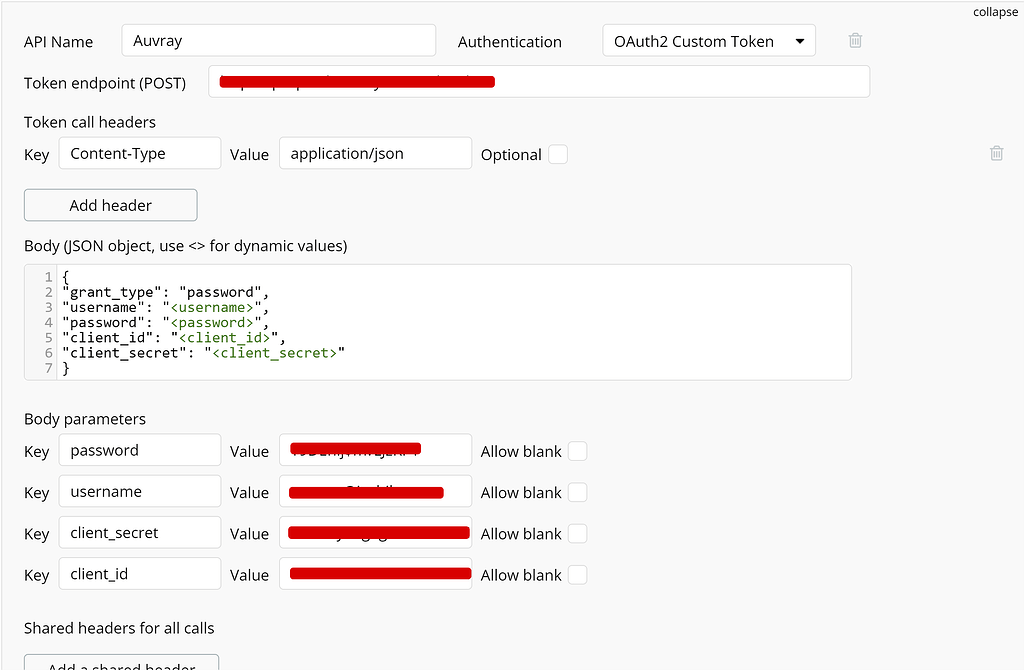Image resolution: width=1024 pixels, height=670 pixels.
Task: Remove the Content-Type header via trash icon
Action: pyautogui.click(x=996, y=153)
